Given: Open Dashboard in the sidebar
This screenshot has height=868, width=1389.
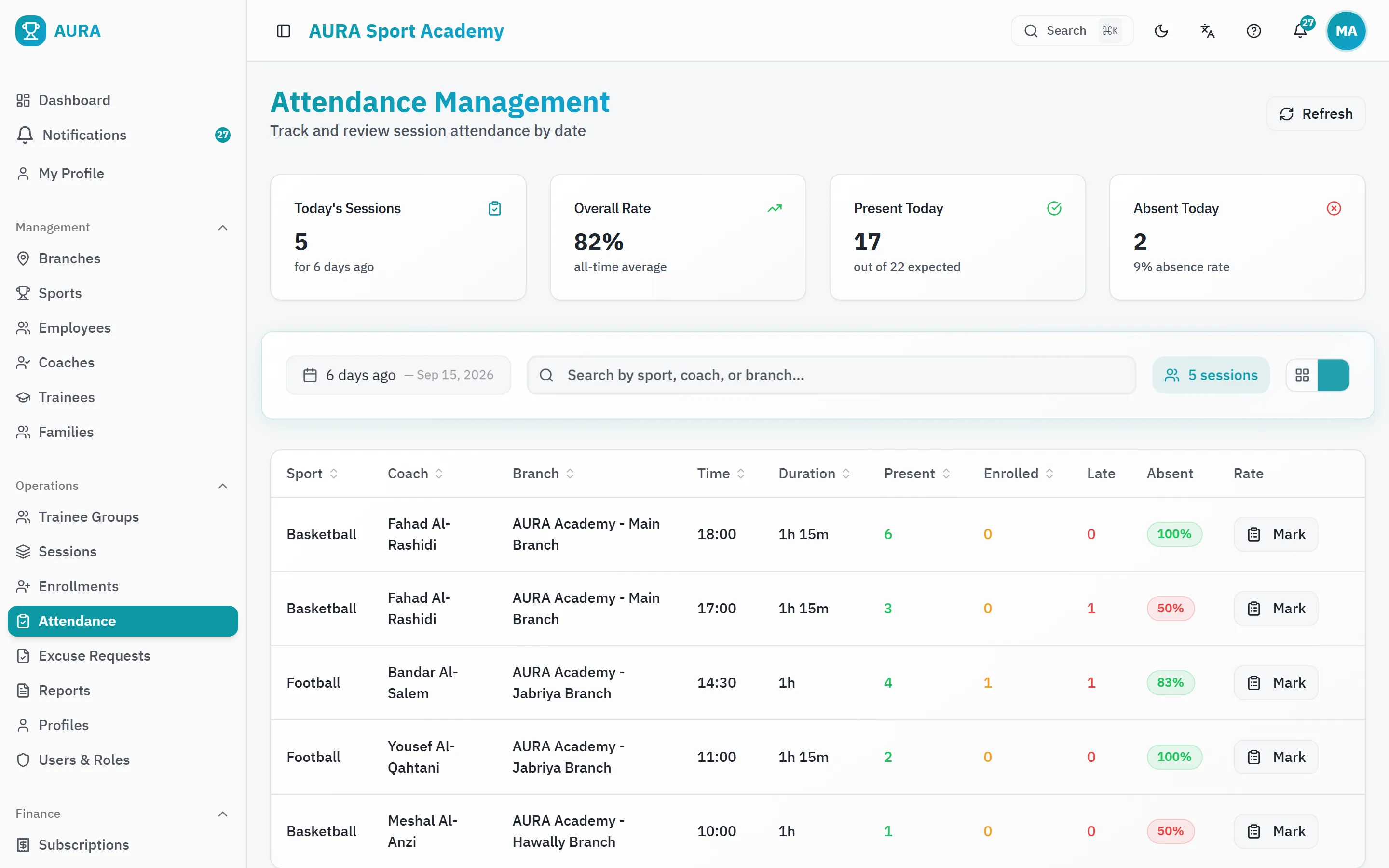Looking at the screenshot, I should tap(123, 100).
